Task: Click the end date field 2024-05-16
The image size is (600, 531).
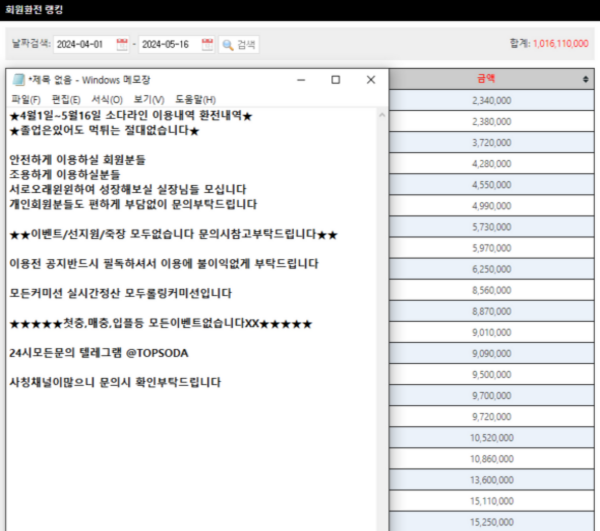Action: pos(168,44)
